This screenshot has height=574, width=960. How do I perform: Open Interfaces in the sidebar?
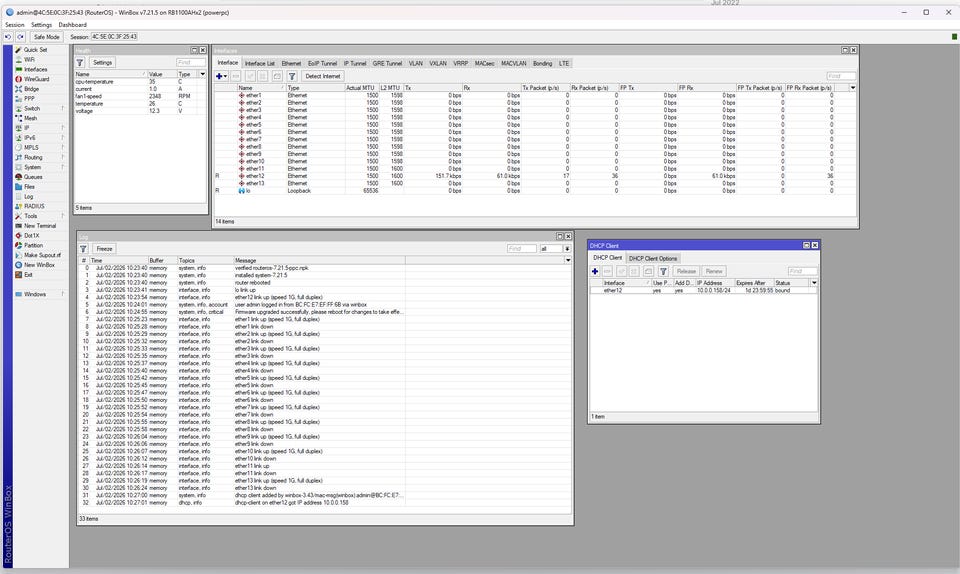pyautogui.click(x=36, y=69)
